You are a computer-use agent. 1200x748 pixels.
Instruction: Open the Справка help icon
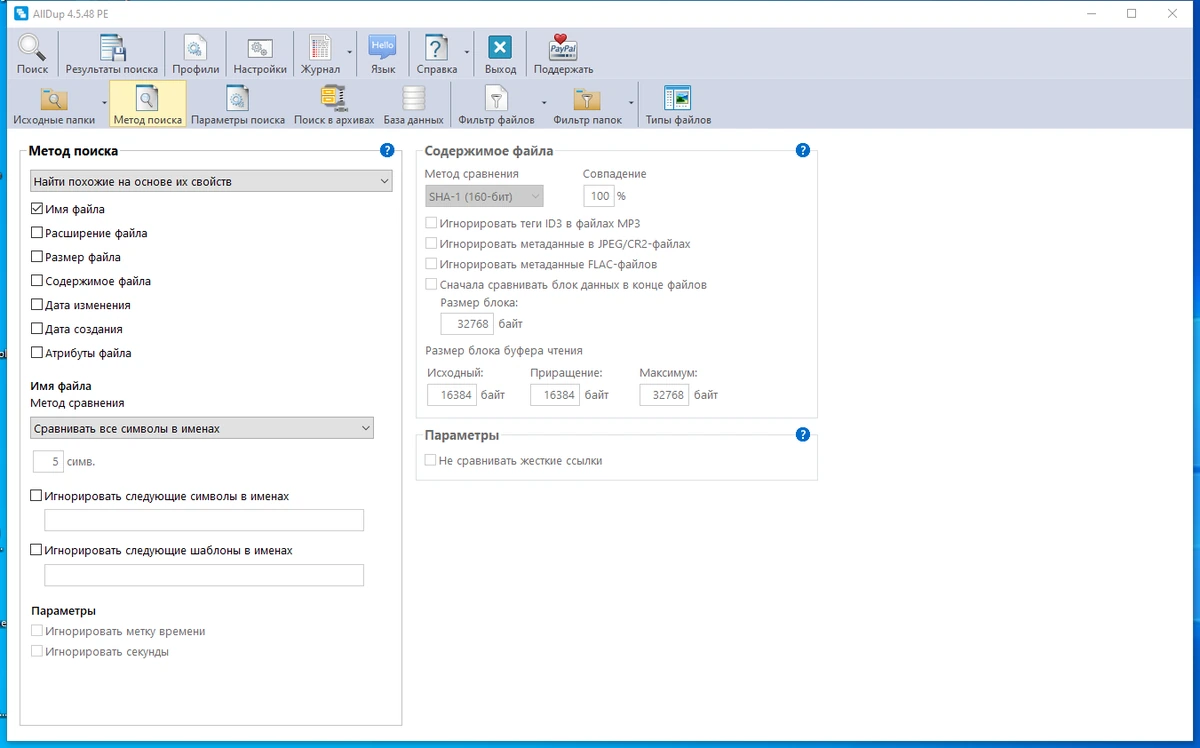click(436, 48)
